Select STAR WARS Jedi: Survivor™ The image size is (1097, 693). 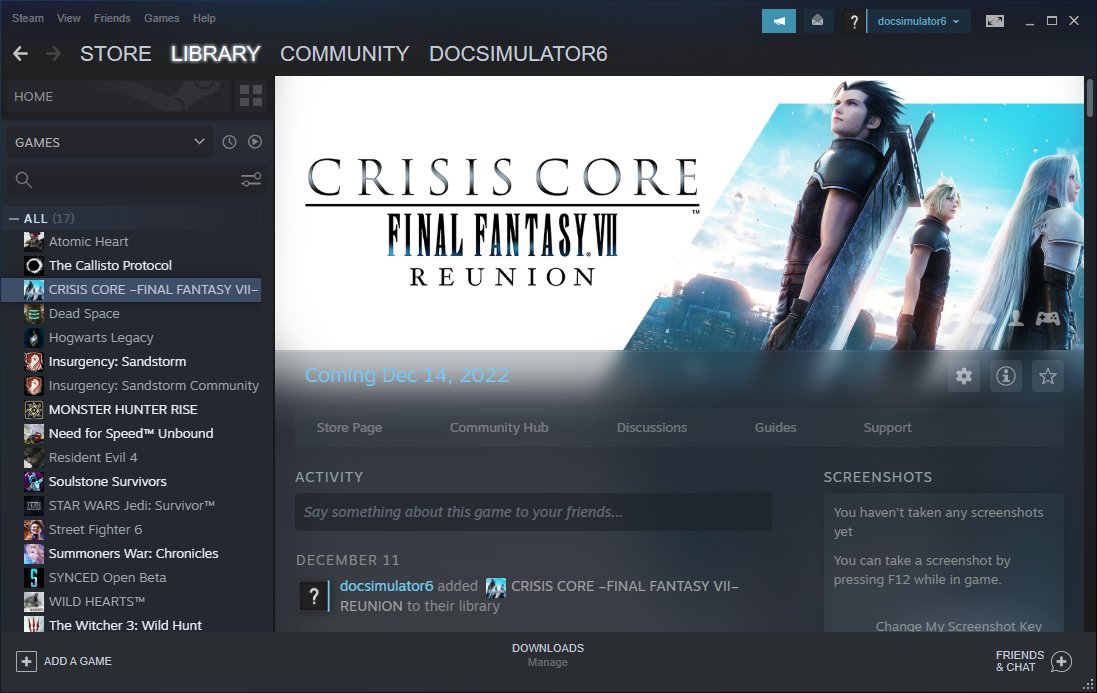[132, 506]
